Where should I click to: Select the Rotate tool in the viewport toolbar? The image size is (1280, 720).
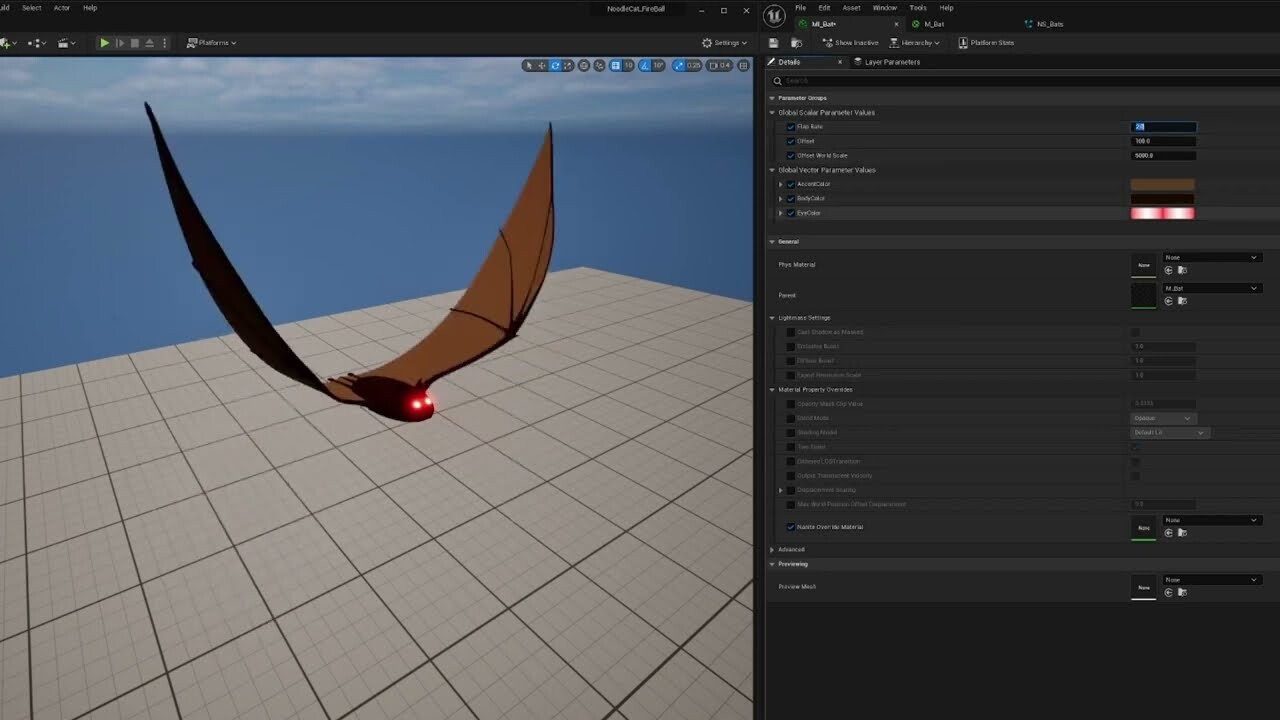click(555, 65)
